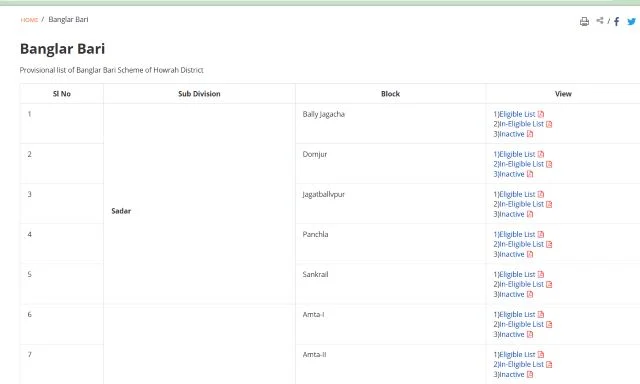Click PDF icon beside Domjur In-Eligible List
Screen dimensions: 640x384
coord(549,164)
